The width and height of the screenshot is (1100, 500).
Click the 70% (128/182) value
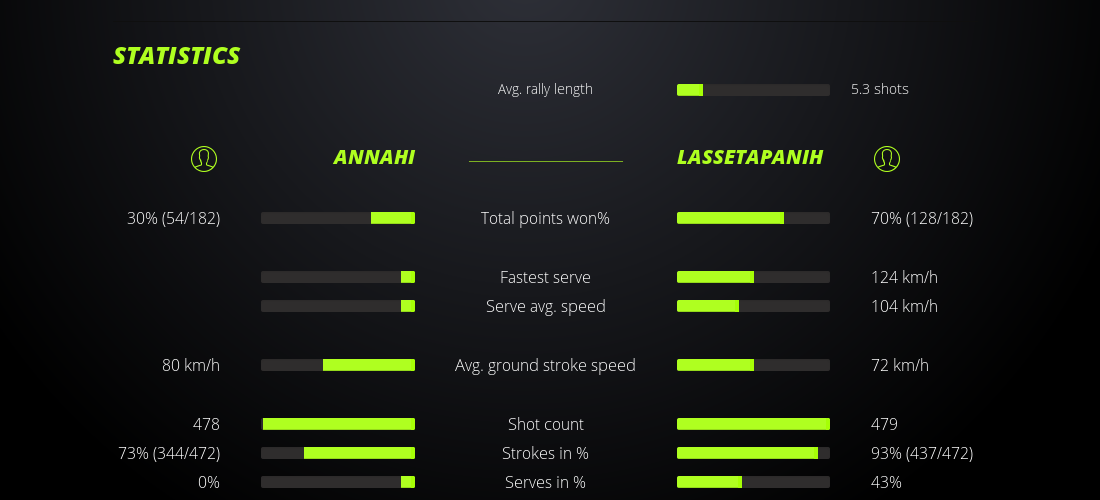click(921, 218)
